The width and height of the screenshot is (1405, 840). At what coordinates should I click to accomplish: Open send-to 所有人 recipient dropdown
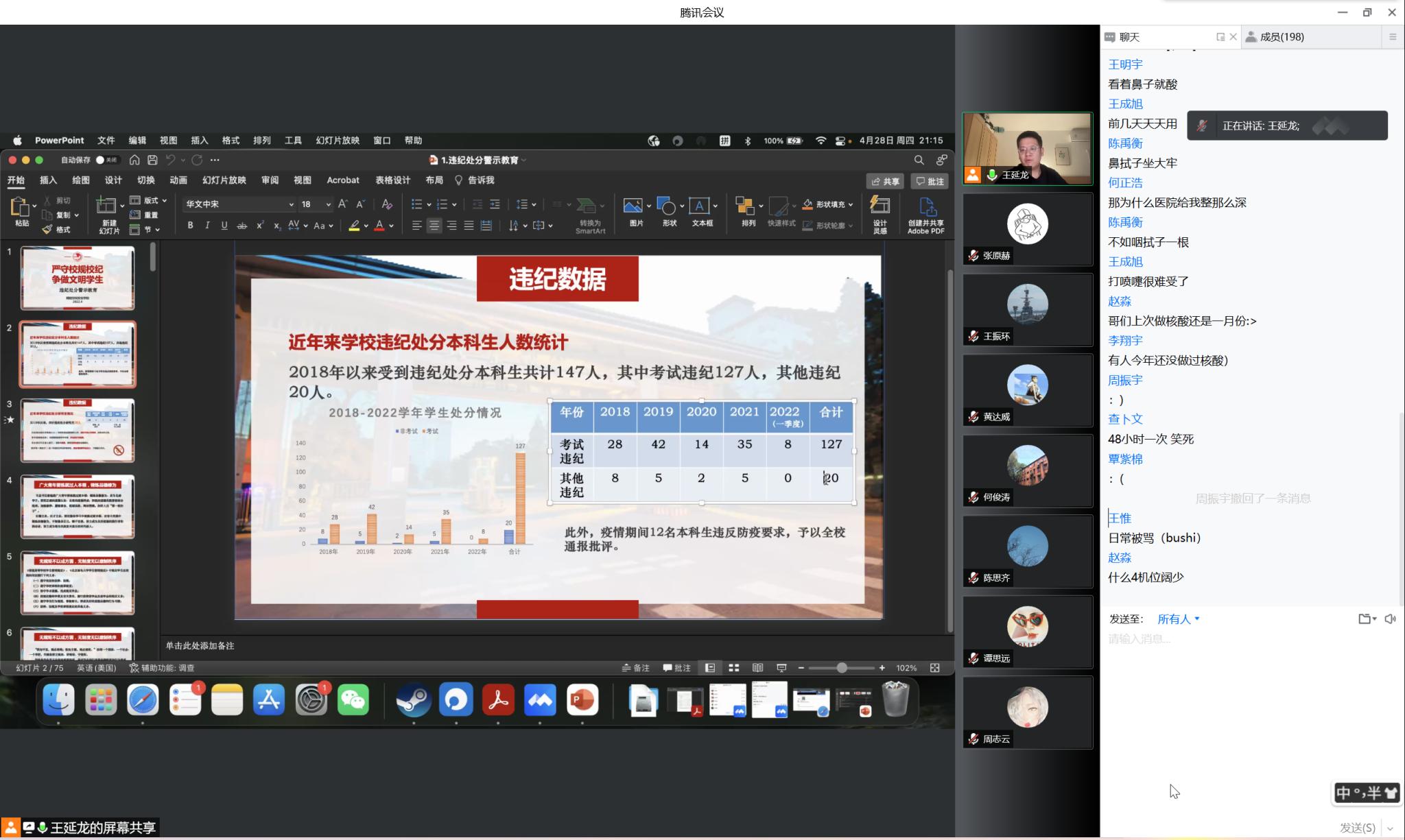coord(1179,619)
